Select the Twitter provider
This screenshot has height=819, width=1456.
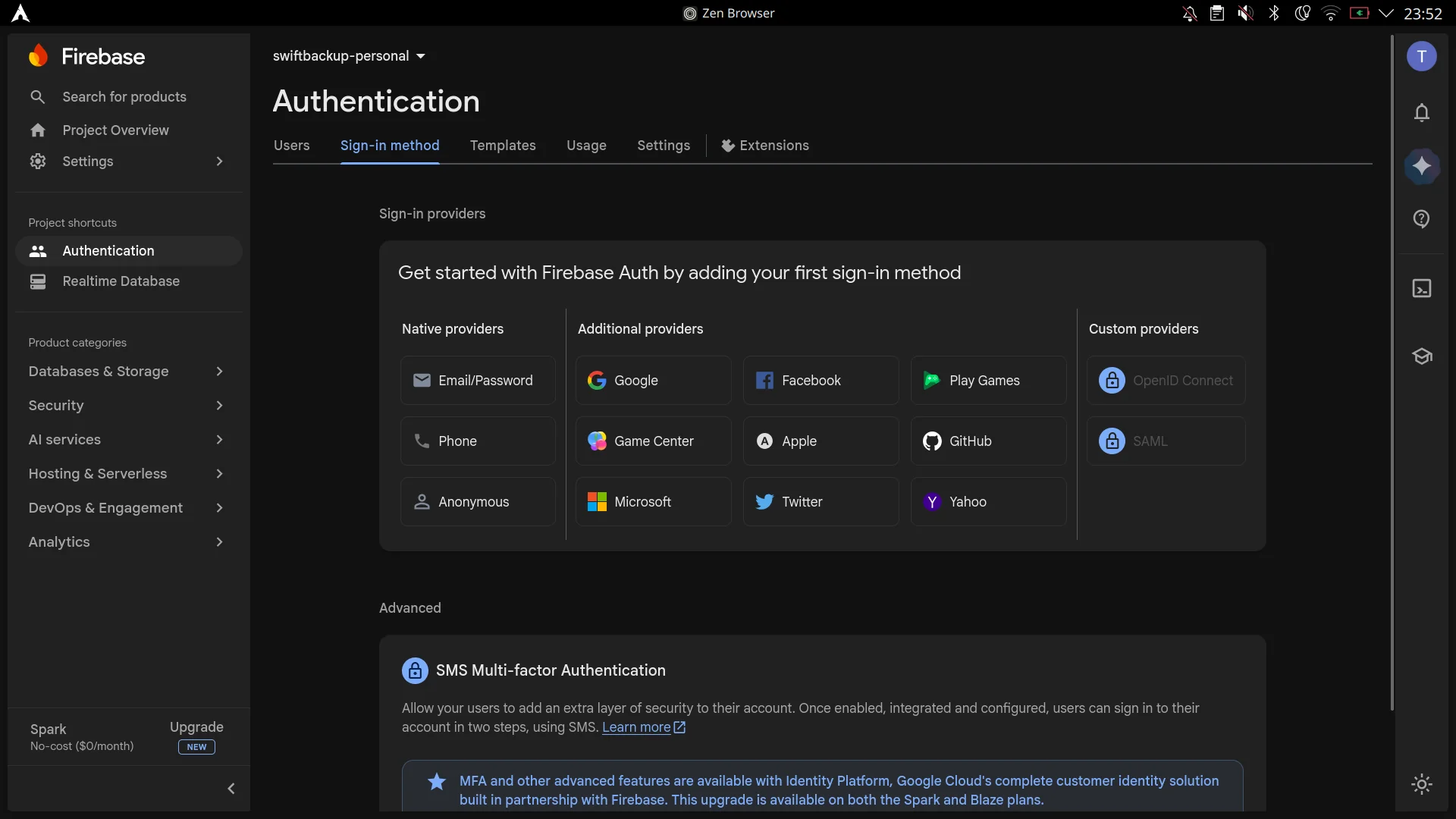coord(821,502)
